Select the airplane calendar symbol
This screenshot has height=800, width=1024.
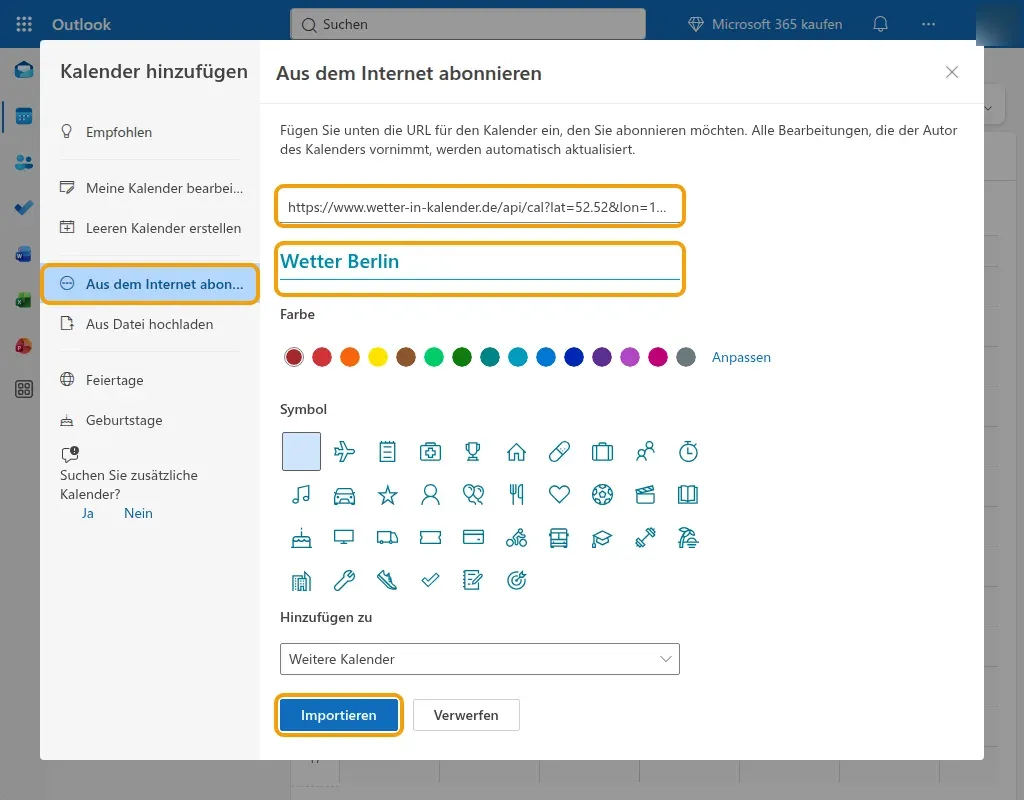pos(344,451)
